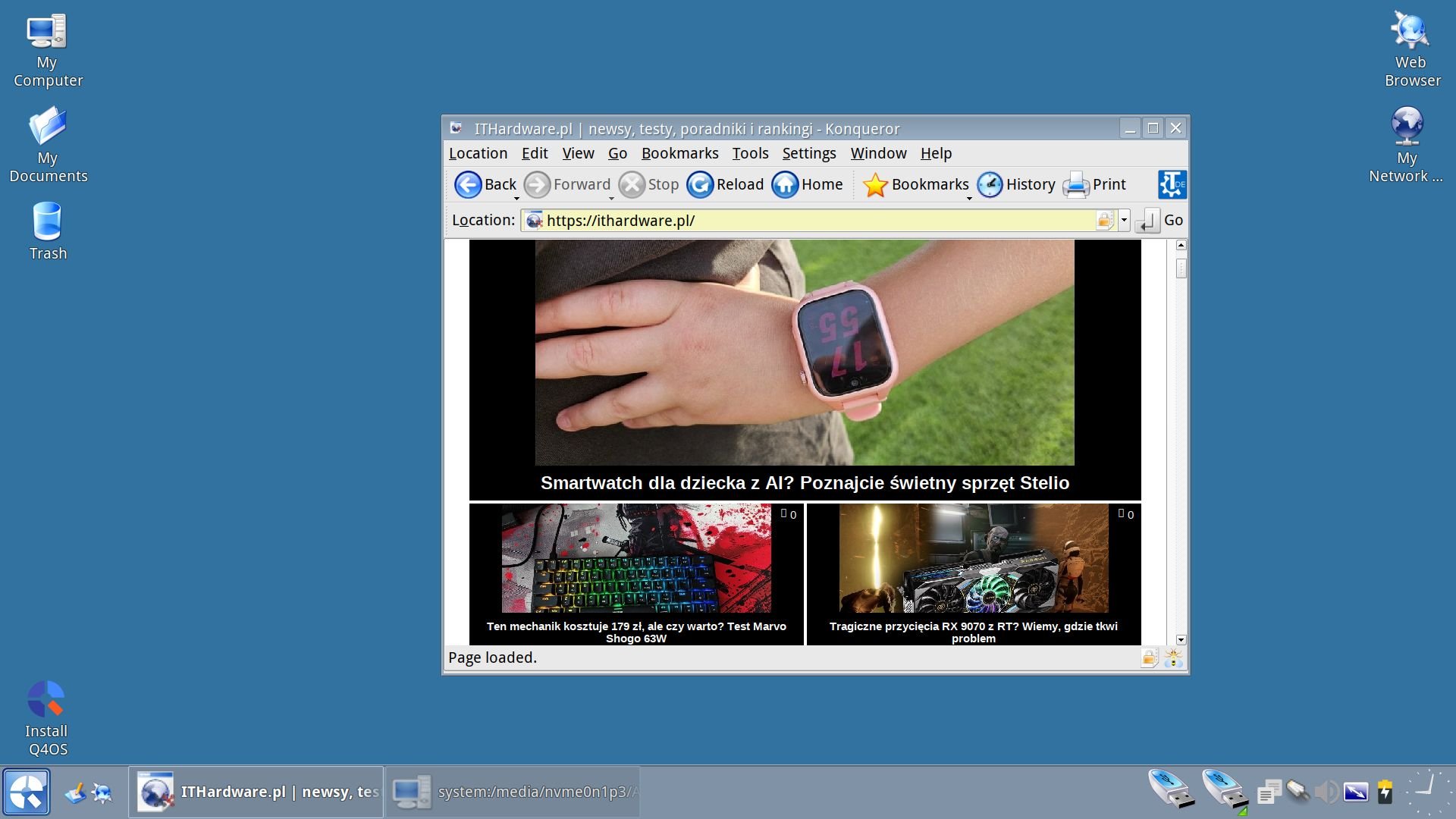The height and width of the screenshot is (819, 1456).
Task: Open the View menu
Action: [578, 153]
